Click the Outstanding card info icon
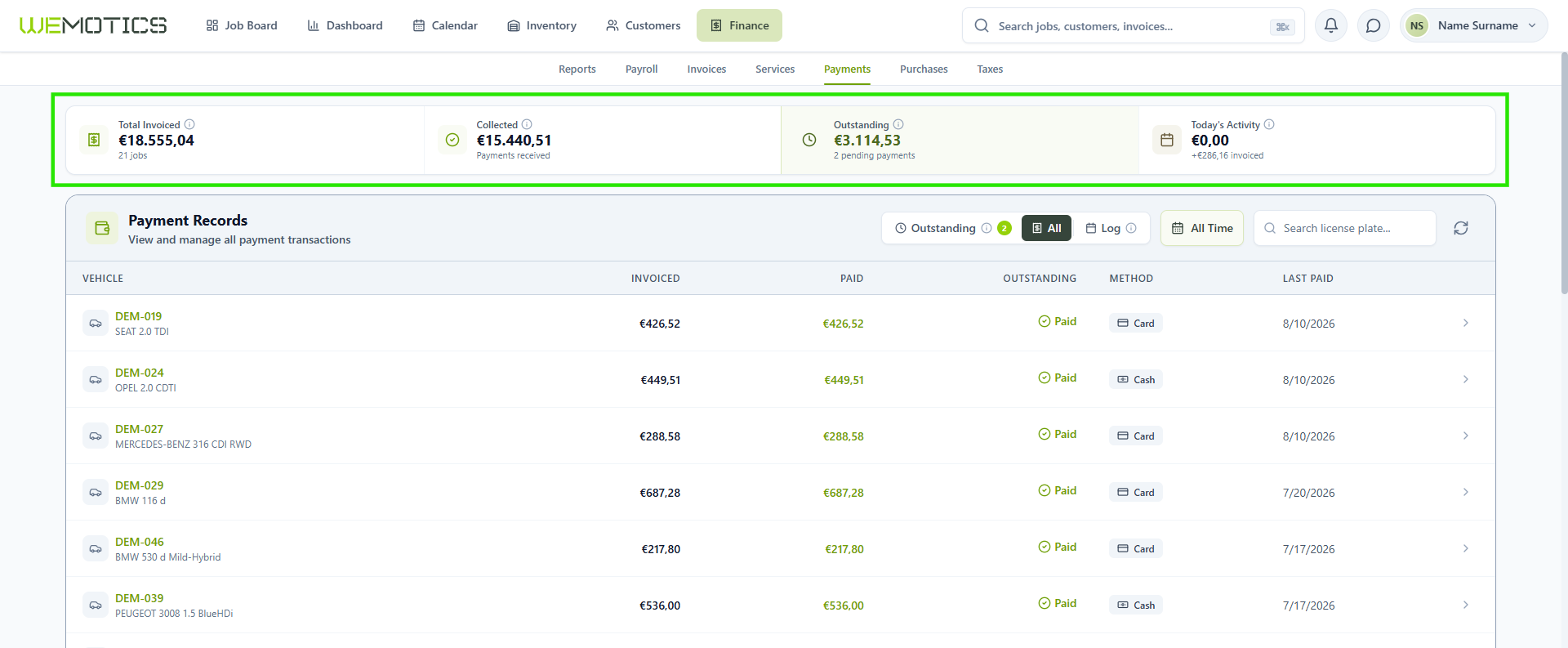This screenshot has height=648, width=1568. tap(898, 124)
